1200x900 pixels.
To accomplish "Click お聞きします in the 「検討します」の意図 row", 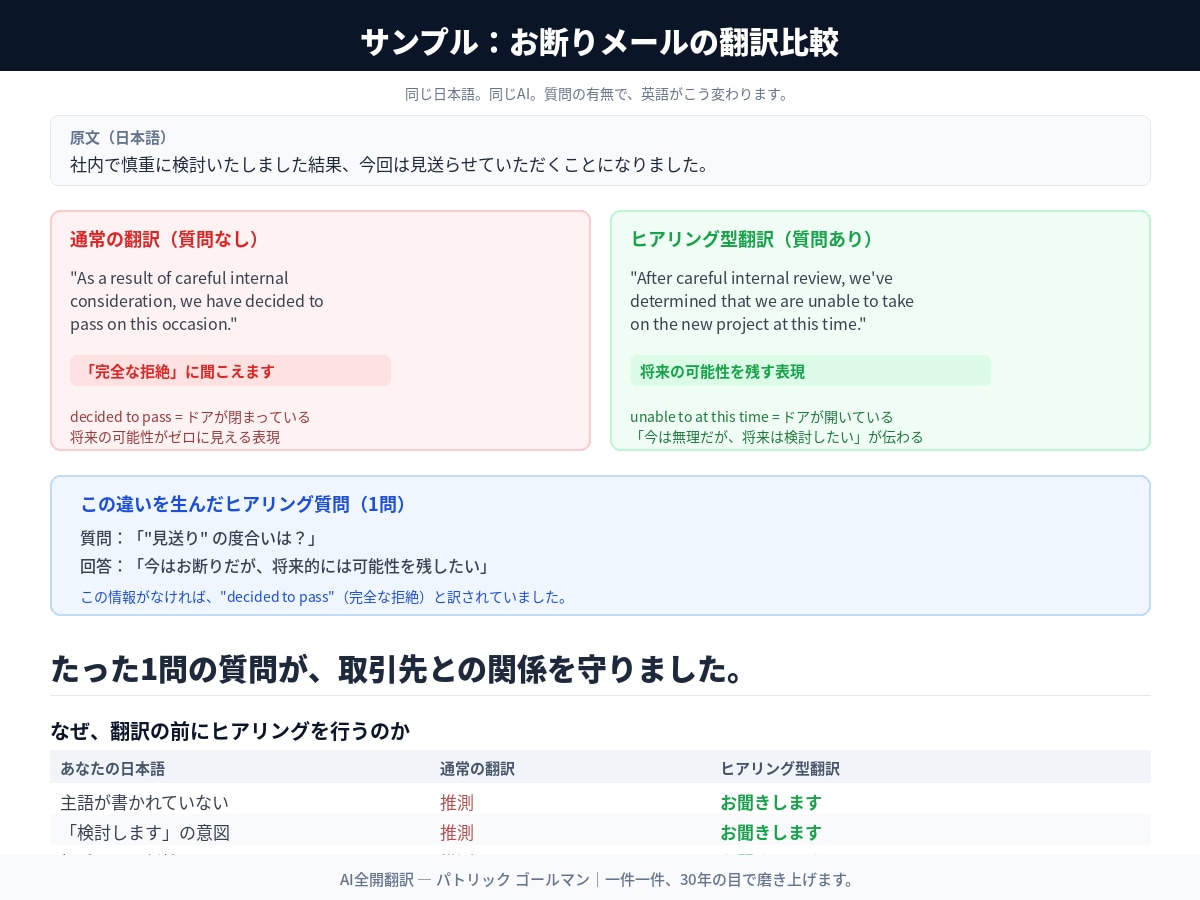I will (771, 832).
